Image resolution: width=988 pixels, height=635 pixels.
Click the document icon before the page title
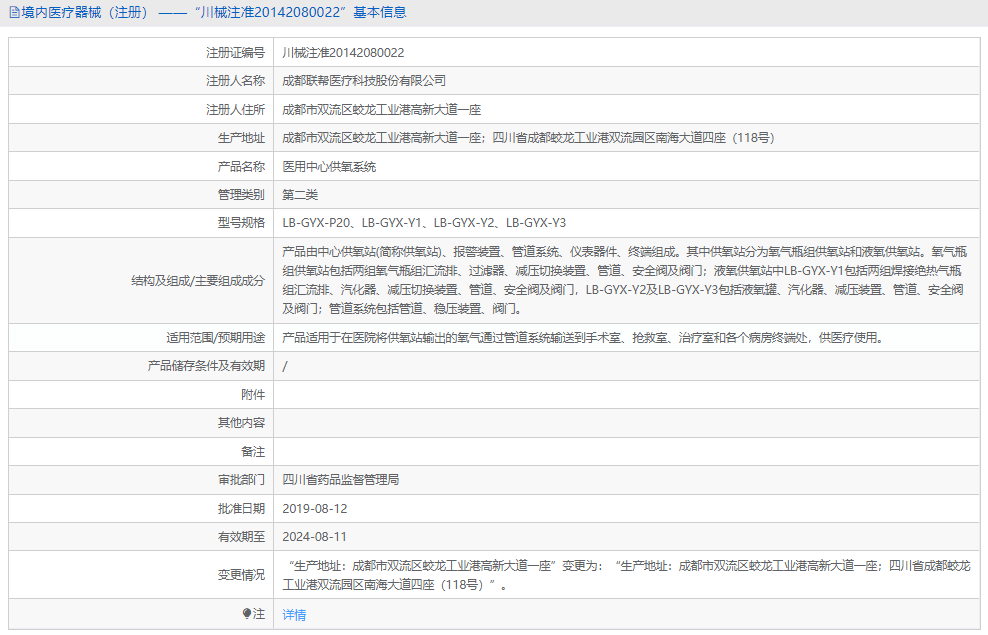(14, 12)
